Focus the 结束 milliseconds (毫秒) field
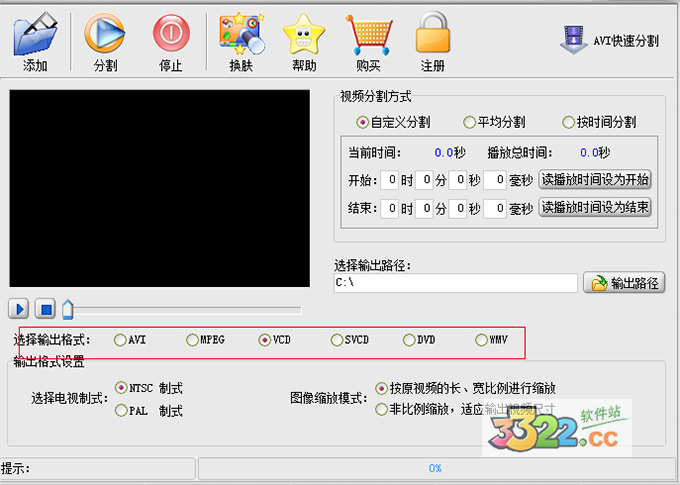This screenshot has width=680, height=485. coord(495,209)
